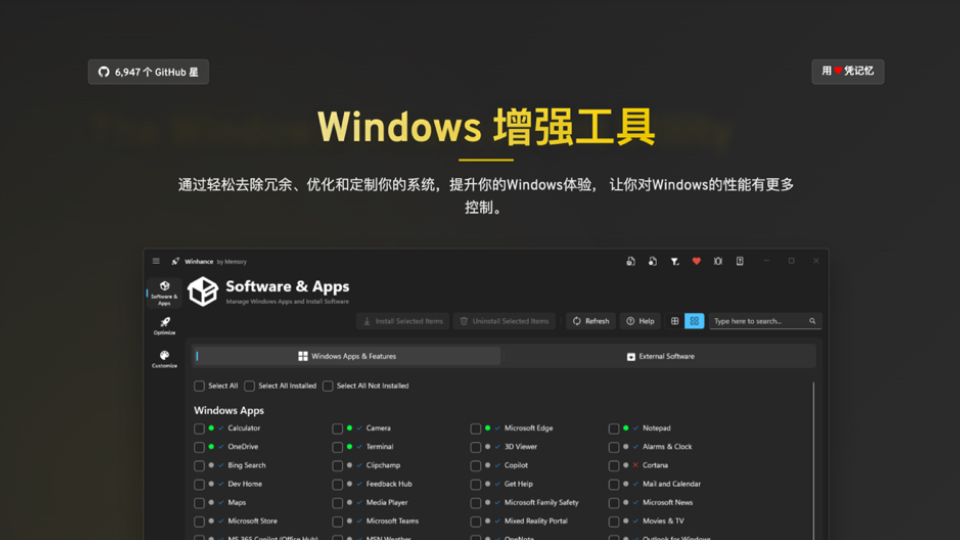The height and width of the screenshot is (540, 960).
Task: Check the OneDrive app checkbox
Action: click(199, 448)
